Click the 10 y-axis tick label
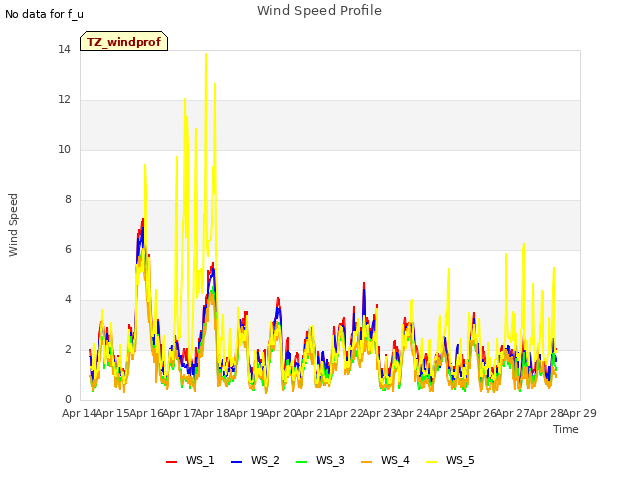The width and height of the screenshot is (640, 480). click(x=64, y=150)
